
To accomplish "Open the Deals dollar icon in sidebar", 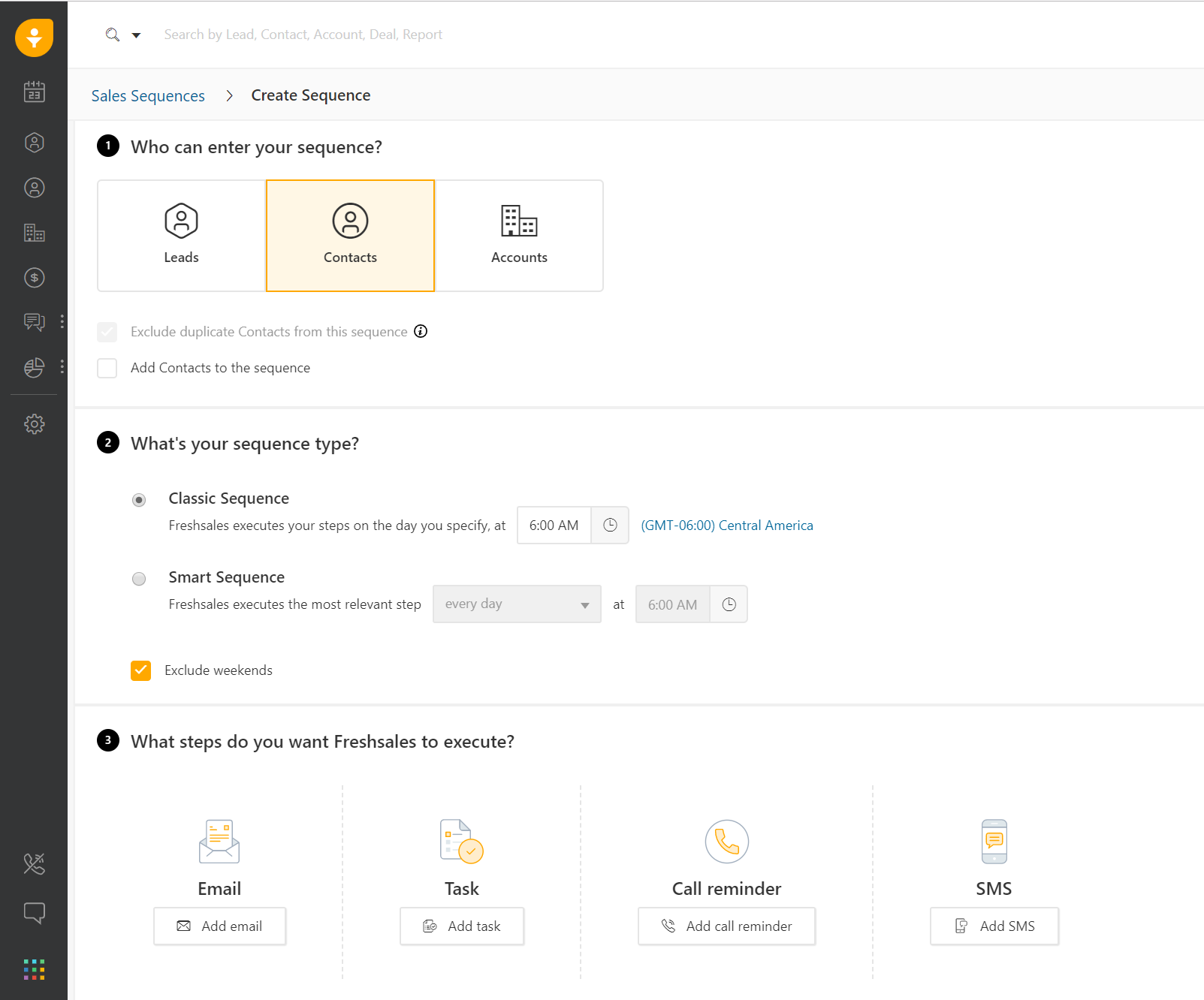I will click(x=34, y=278).
